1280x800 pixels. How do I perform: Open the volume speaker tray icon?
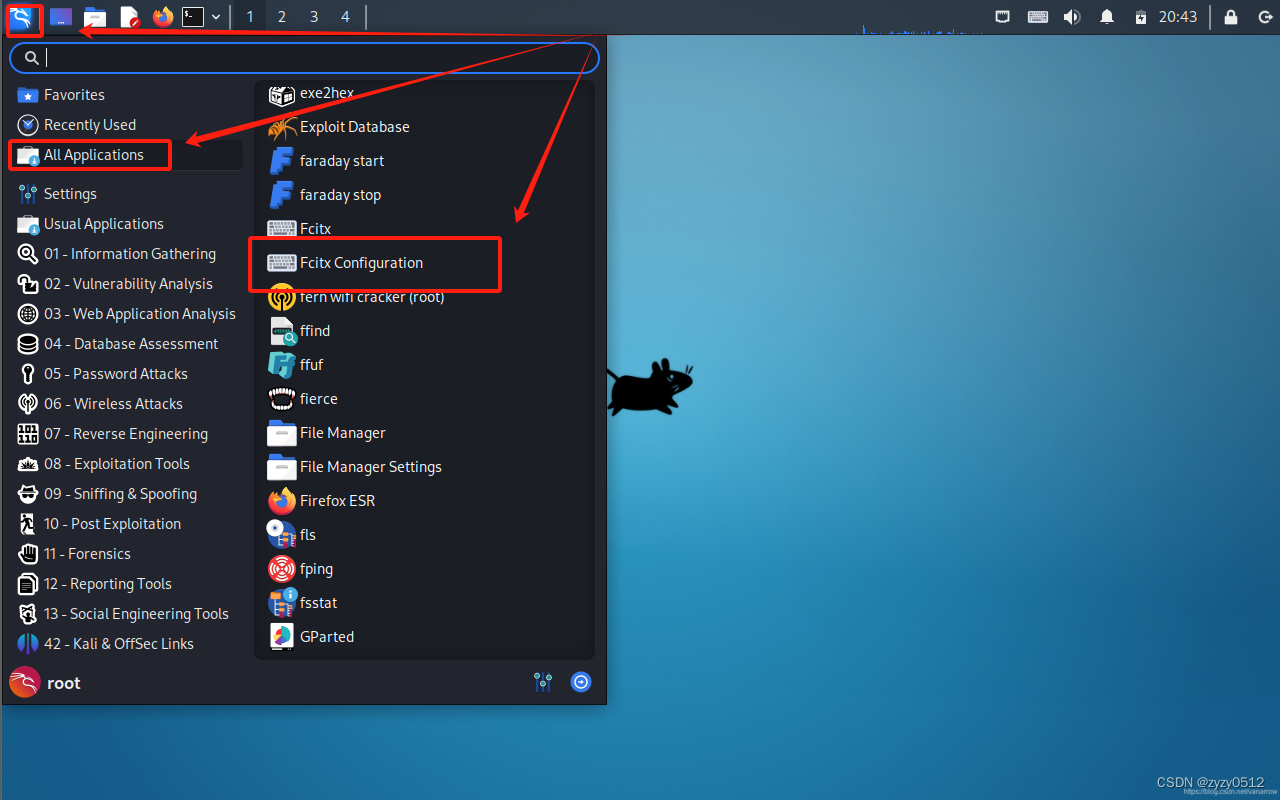(x=1072, y=17)
